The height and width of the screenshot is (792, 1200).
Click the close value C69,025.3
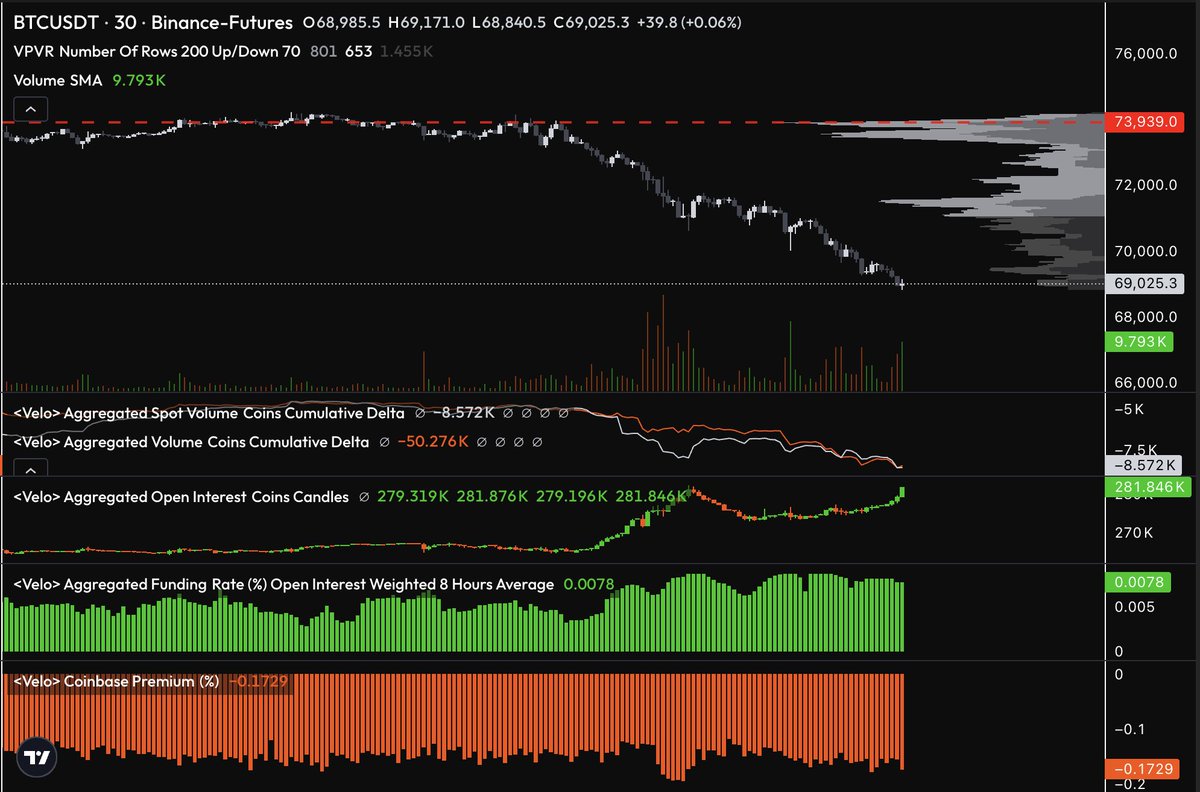594,22
